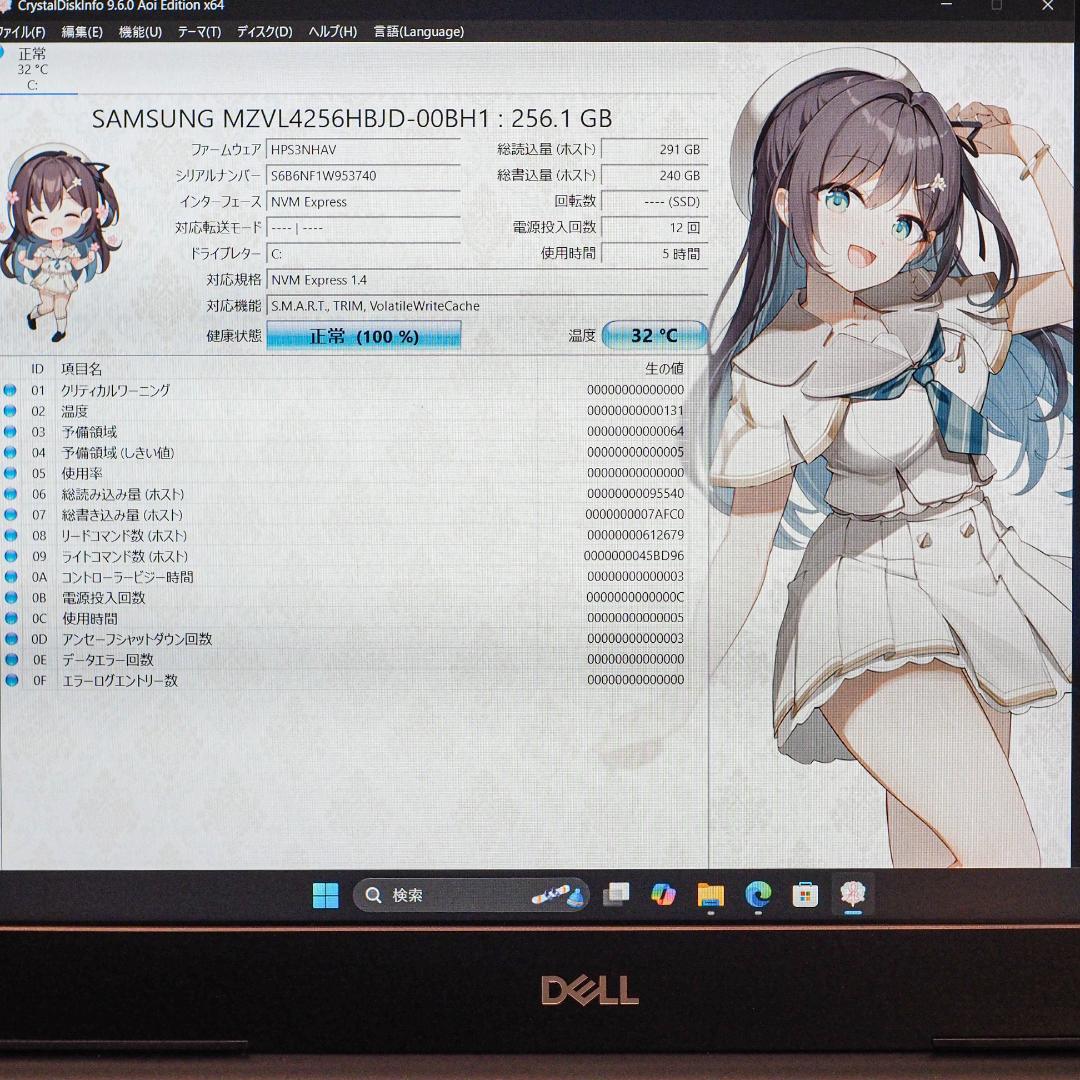Image resolution: width=1080 pixels, height=1080 pixels.
Task: Click the blue status icon beside 使用率 attribute
Action: point(10,472)
